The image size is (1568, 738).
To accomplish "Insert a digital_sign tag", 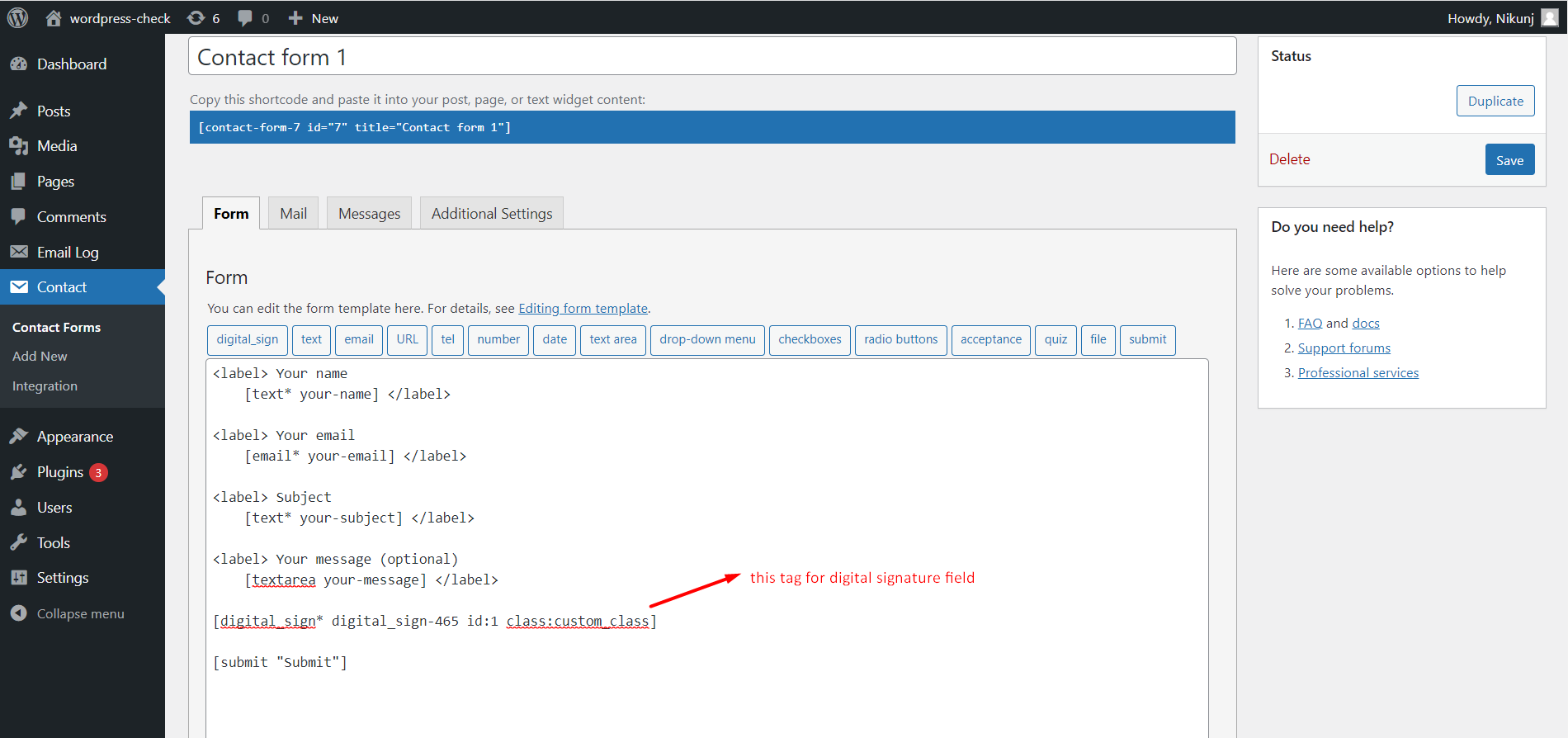I will (248, 339).
